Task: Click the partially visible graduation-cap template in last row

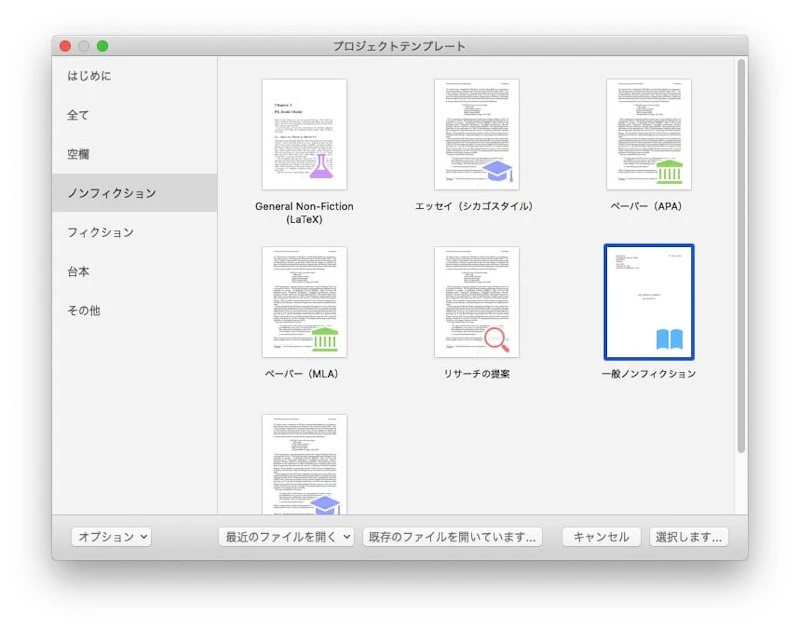Action: point(304,464)
